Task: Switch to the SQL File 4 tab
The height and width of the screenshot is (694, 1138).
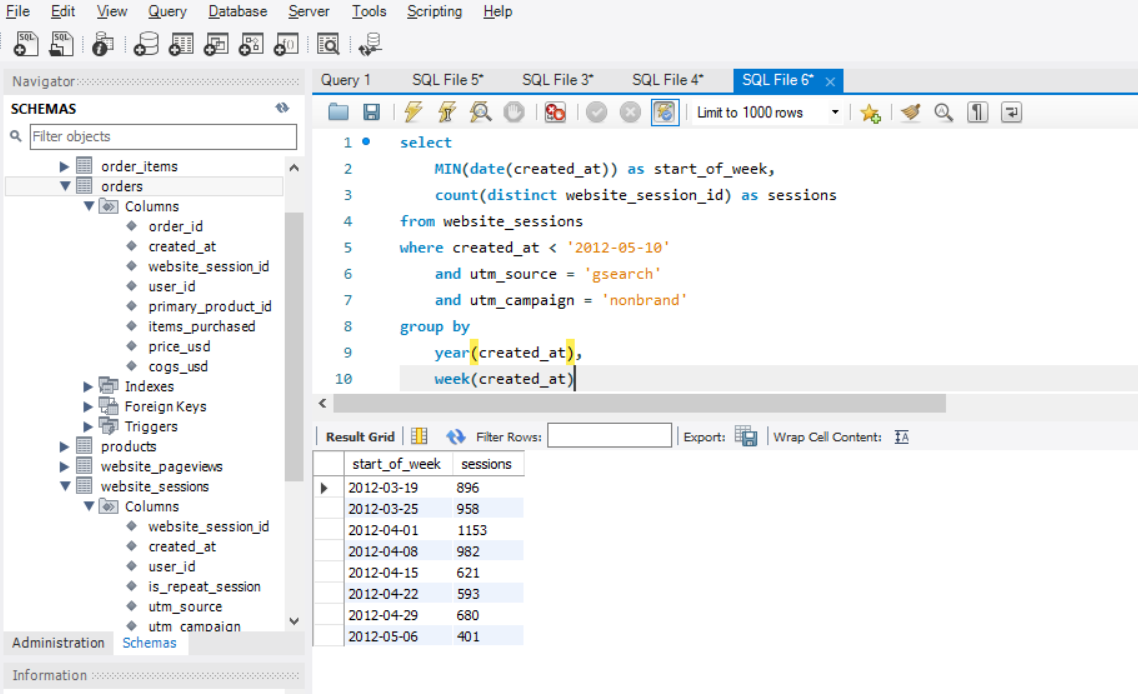Action: pos(667,80)
